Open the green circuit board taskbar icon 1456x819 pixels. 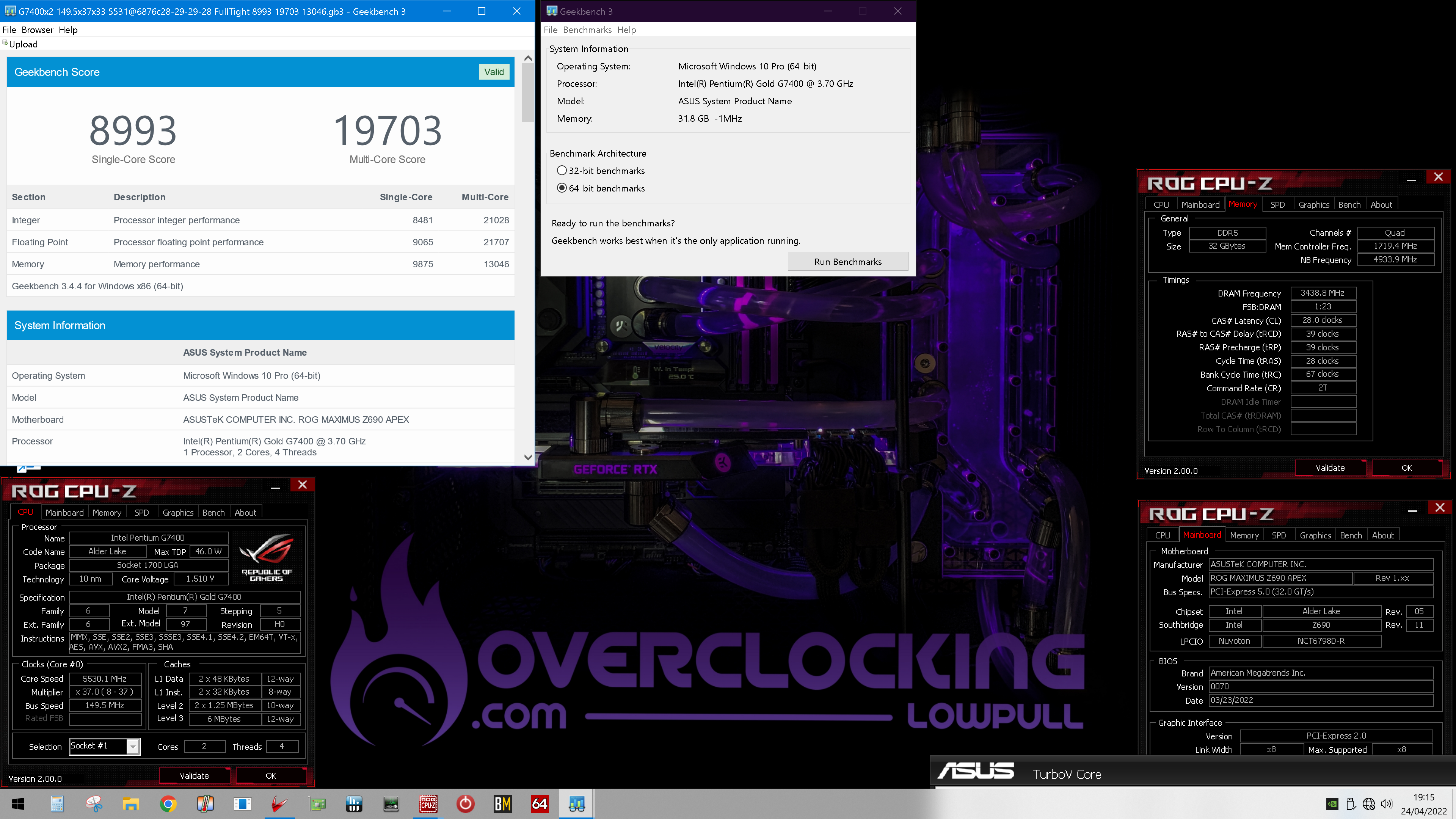pyautogui.click(x=317, y=803)
